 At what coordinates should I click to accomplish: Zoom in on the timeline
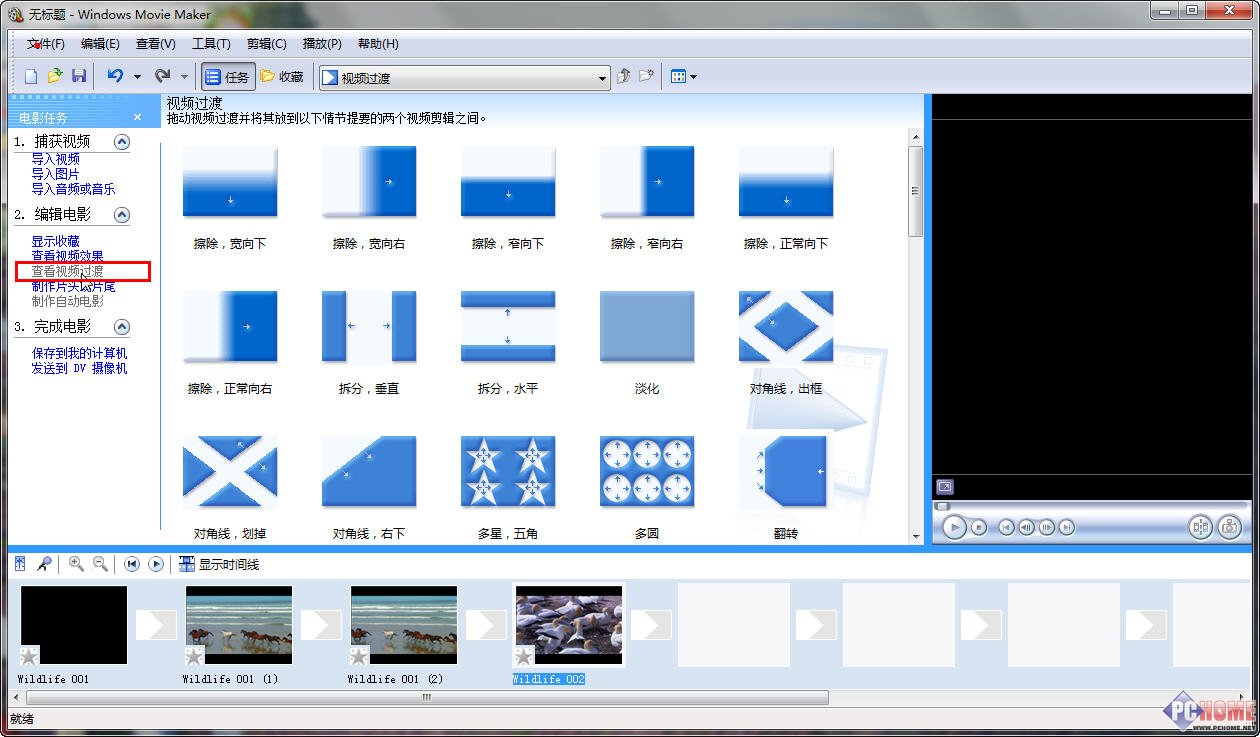75,563
